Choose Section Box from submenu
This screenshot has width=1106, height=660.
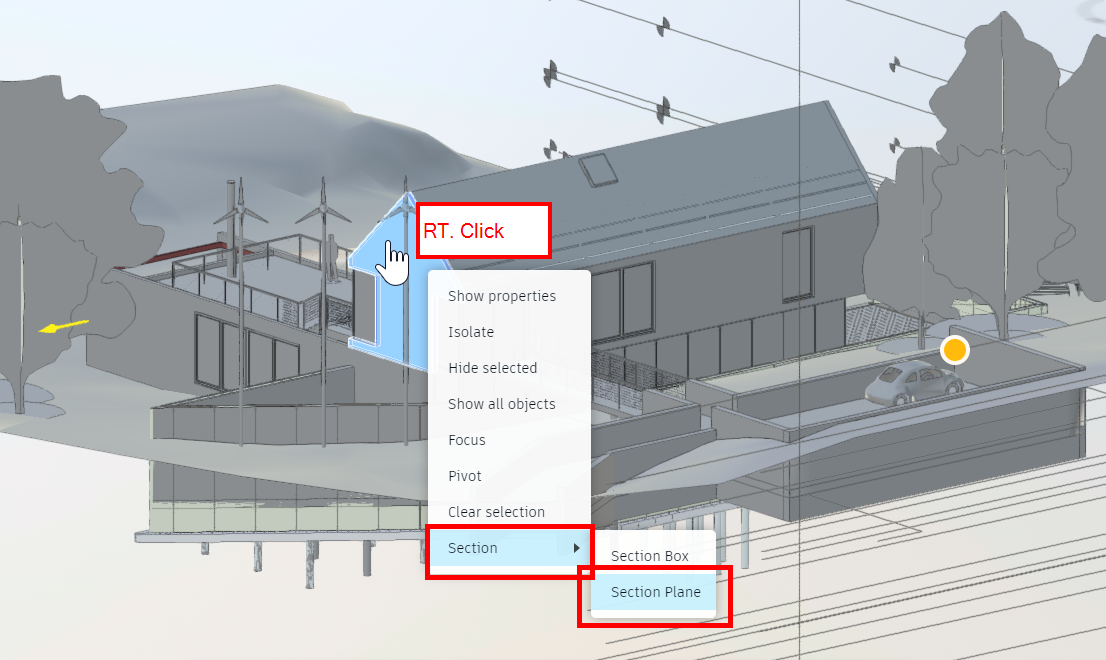(x=653, y=556)
